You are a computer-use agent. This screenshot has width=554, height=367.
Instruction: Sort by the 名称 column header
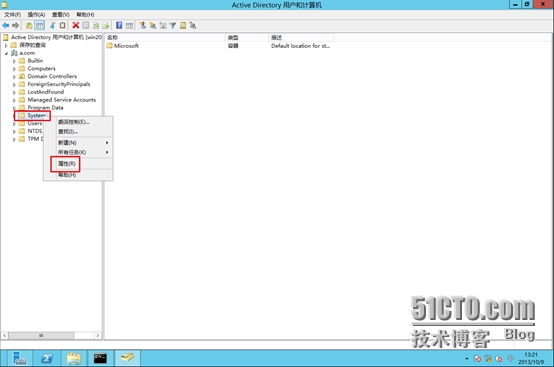(165, 37)
